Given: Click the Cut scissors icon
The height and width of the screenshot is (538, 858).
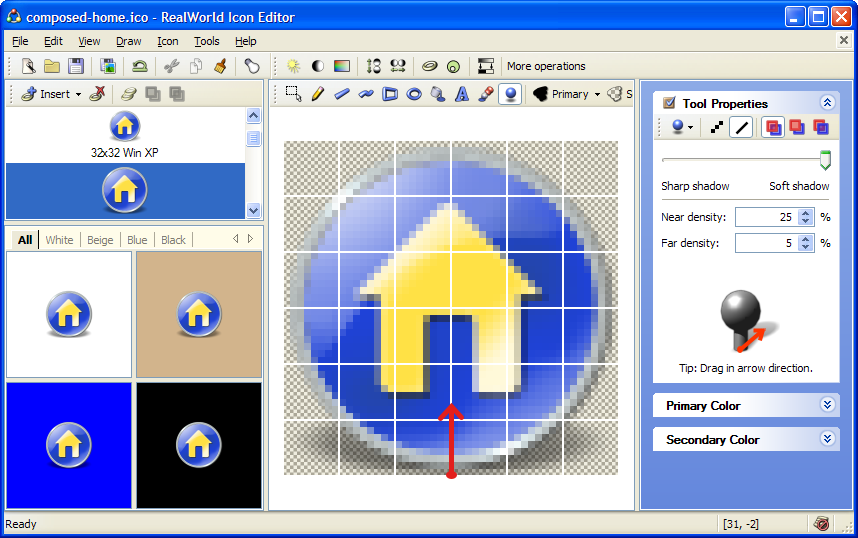Looking at the screenshot, I should pos(172,66).
